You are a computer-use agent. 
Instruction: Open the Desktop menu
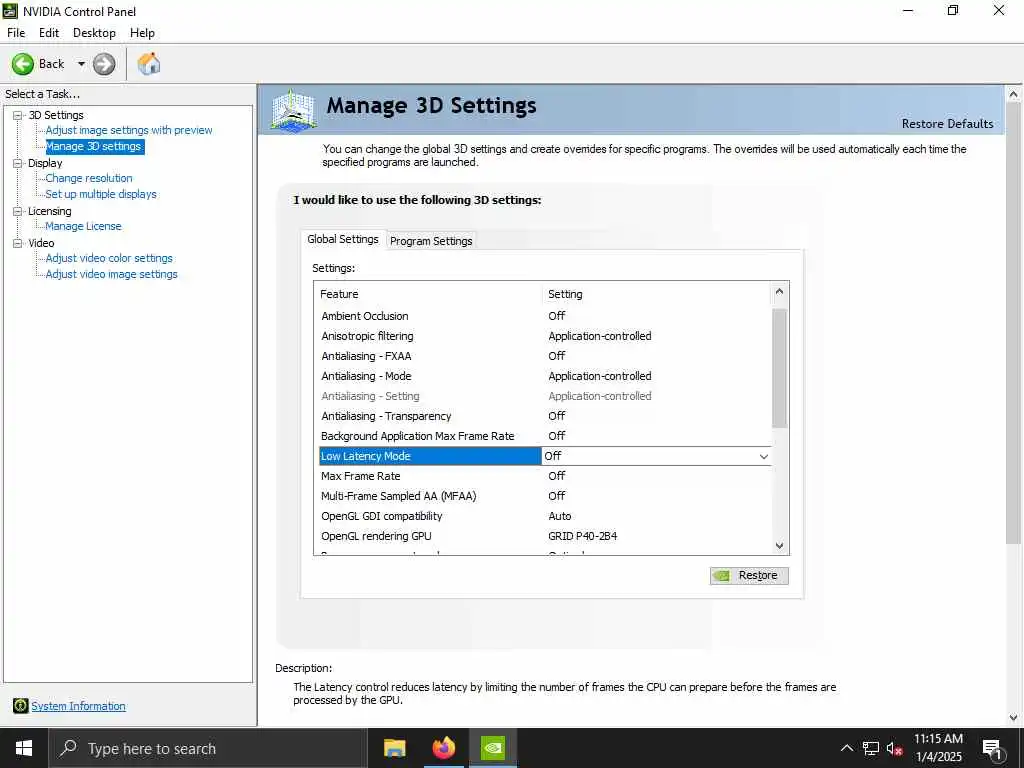coord(94,33)
